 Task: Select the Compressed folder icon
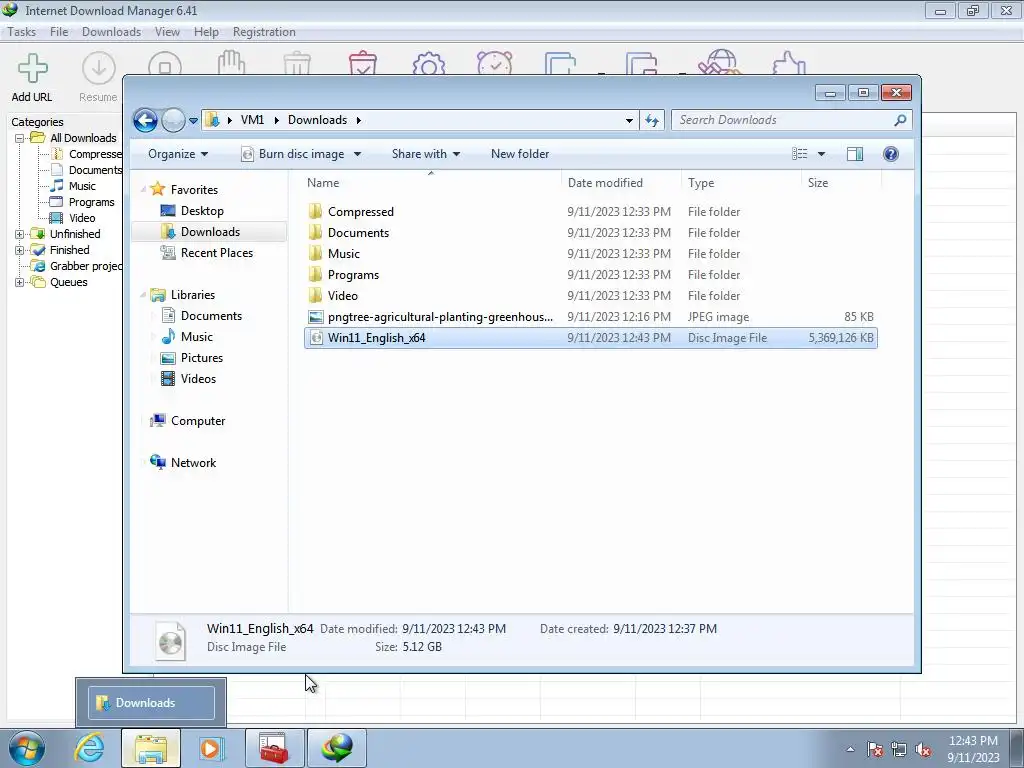(x=315, y=212)
